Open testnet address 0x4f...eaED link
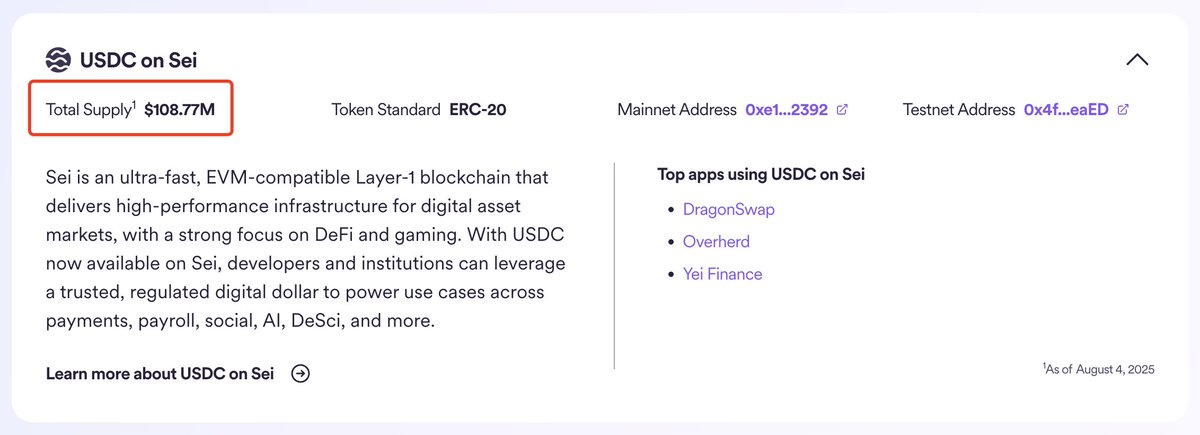 (1066, 110)
